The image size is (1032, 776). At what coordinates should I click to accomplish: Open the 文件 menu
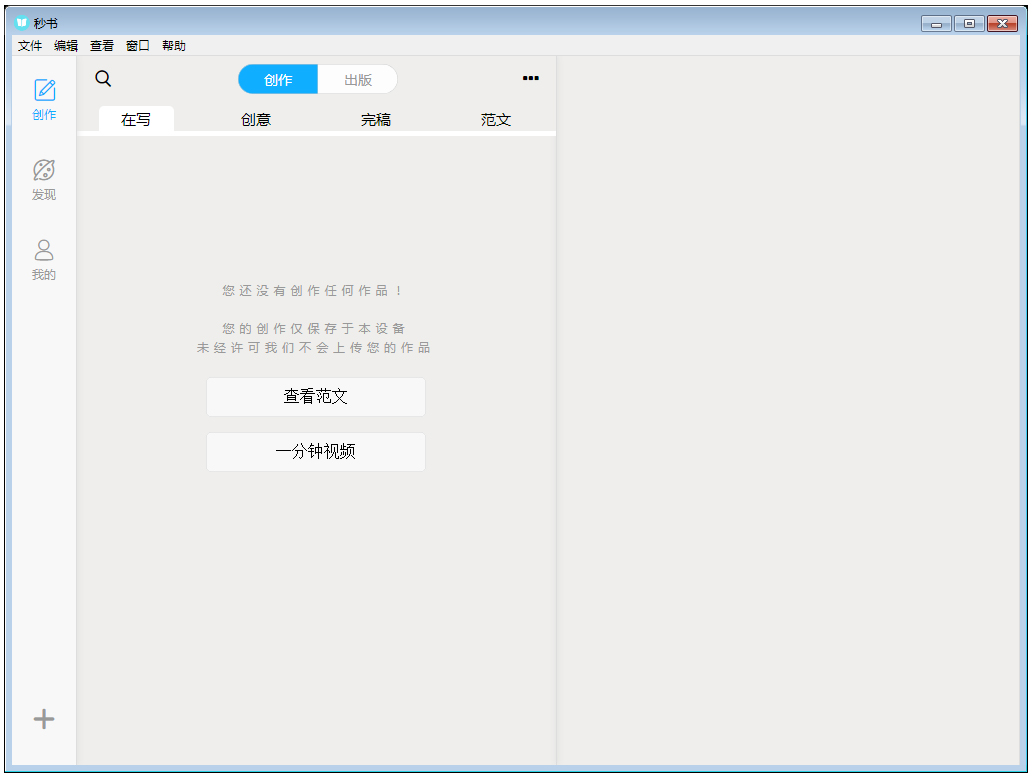tap(30, 45)
